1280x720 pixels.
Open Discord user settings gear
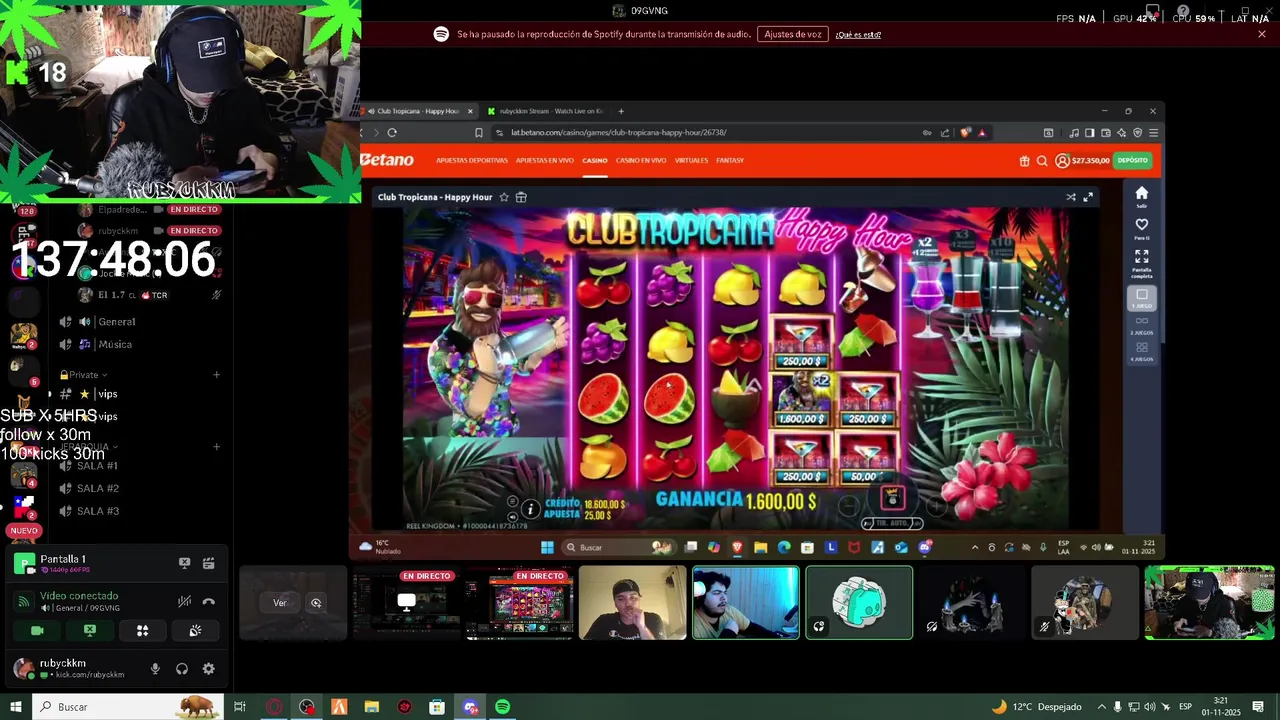[x=208, y=669]
